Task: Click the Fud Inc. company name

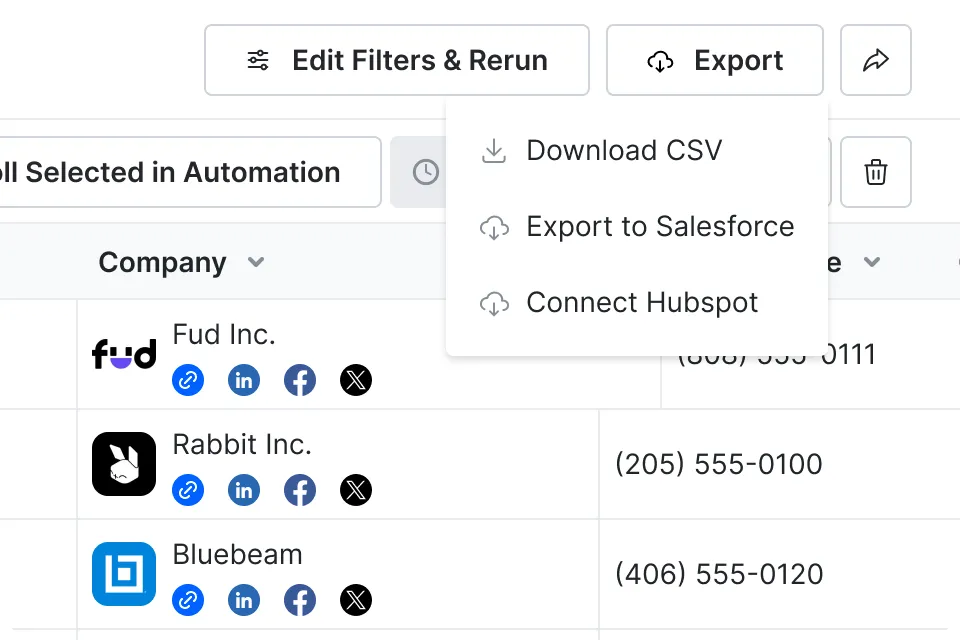Action: coord(224,334)
